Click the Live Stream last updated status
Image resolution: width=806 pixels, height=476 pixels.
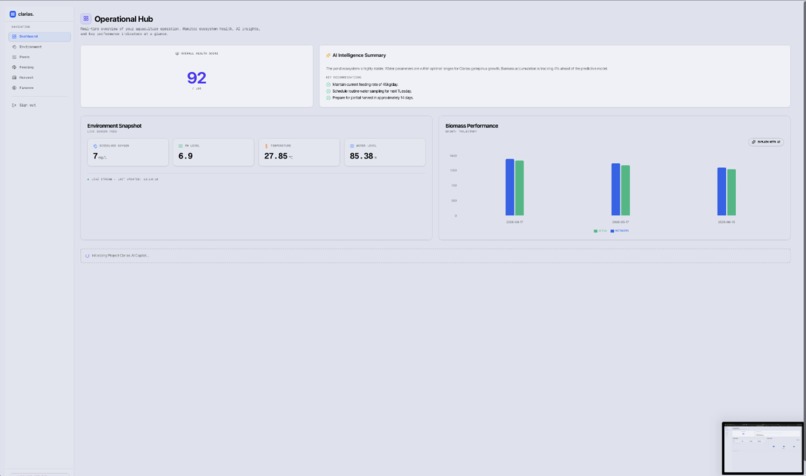click(x=123, y=179)
